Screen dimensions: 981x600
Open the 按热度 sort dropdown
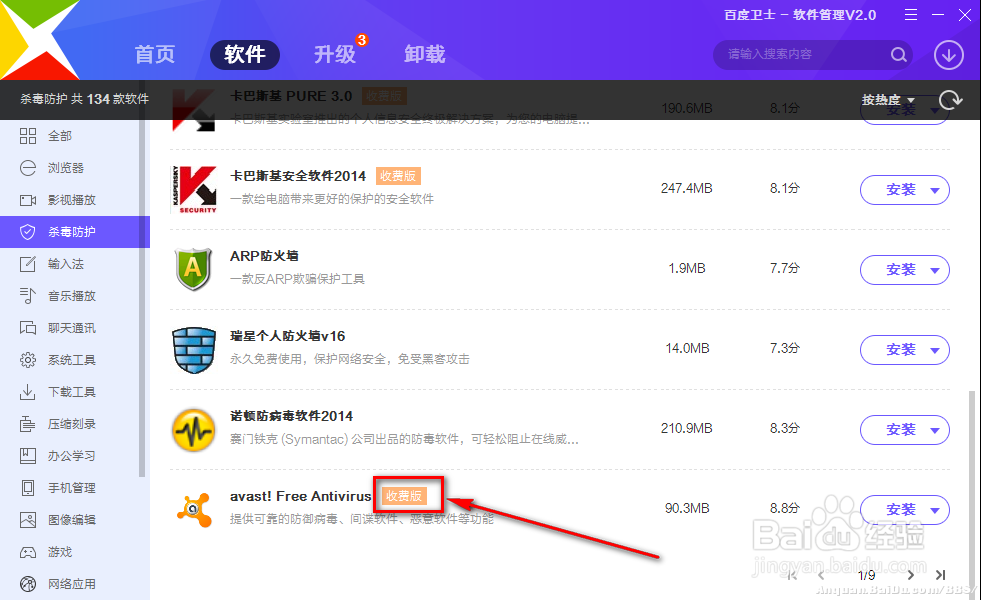[x=888, y=99]
